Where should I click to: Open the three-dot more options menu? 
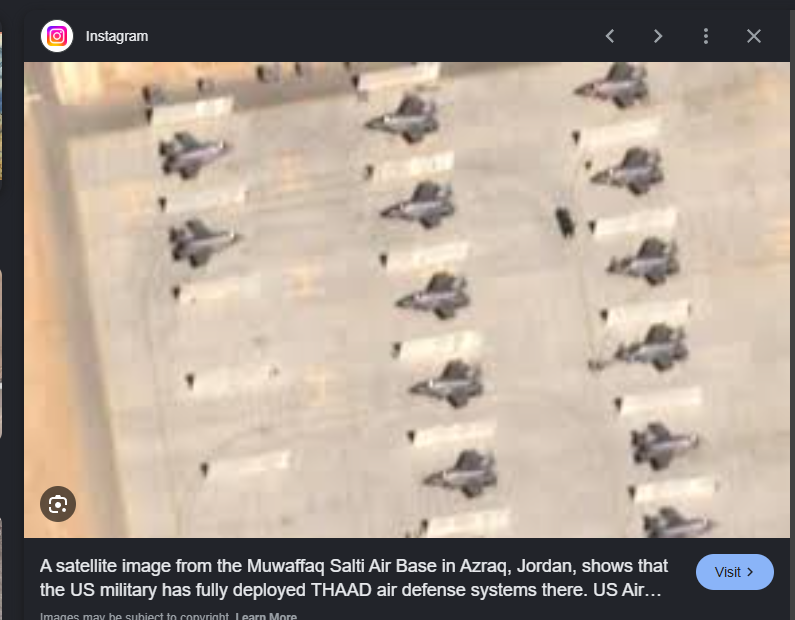click(x=706, y=36)
